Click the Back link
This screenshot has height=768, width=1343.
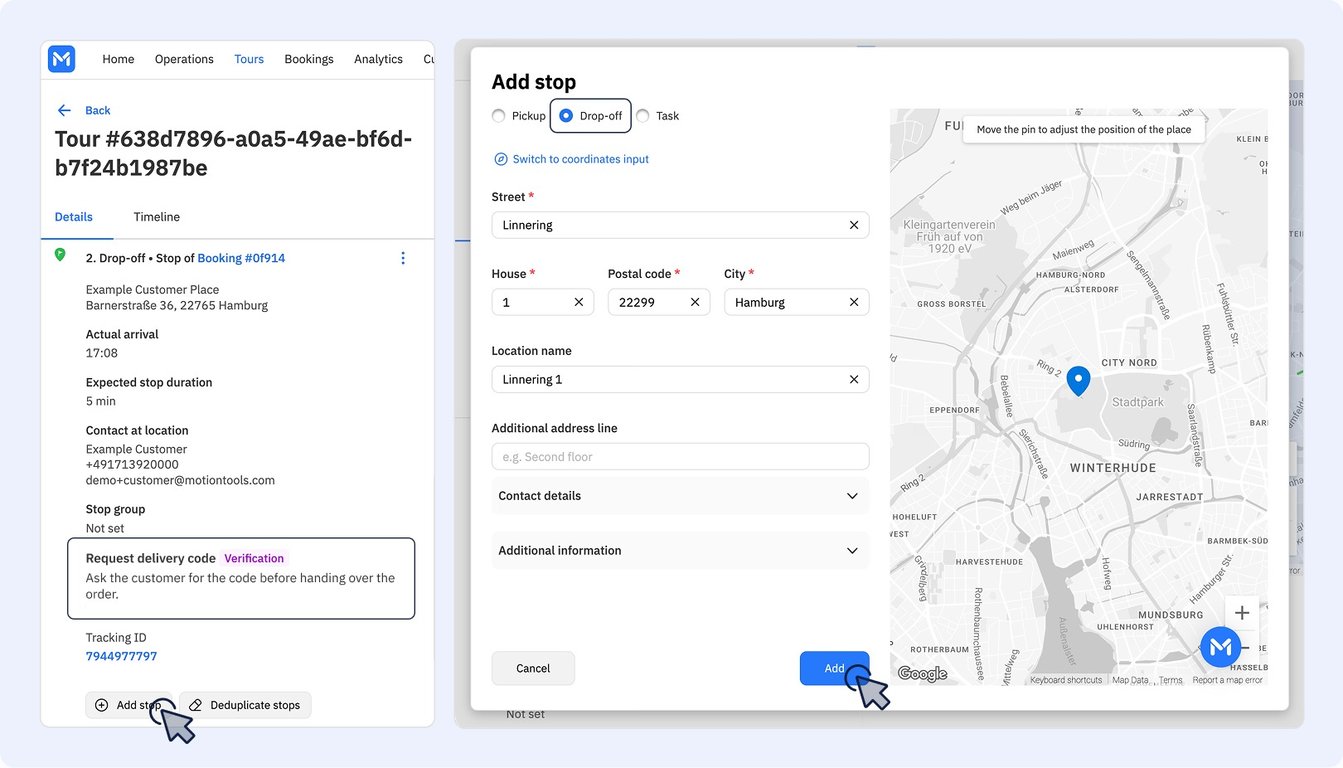point(98,110)
